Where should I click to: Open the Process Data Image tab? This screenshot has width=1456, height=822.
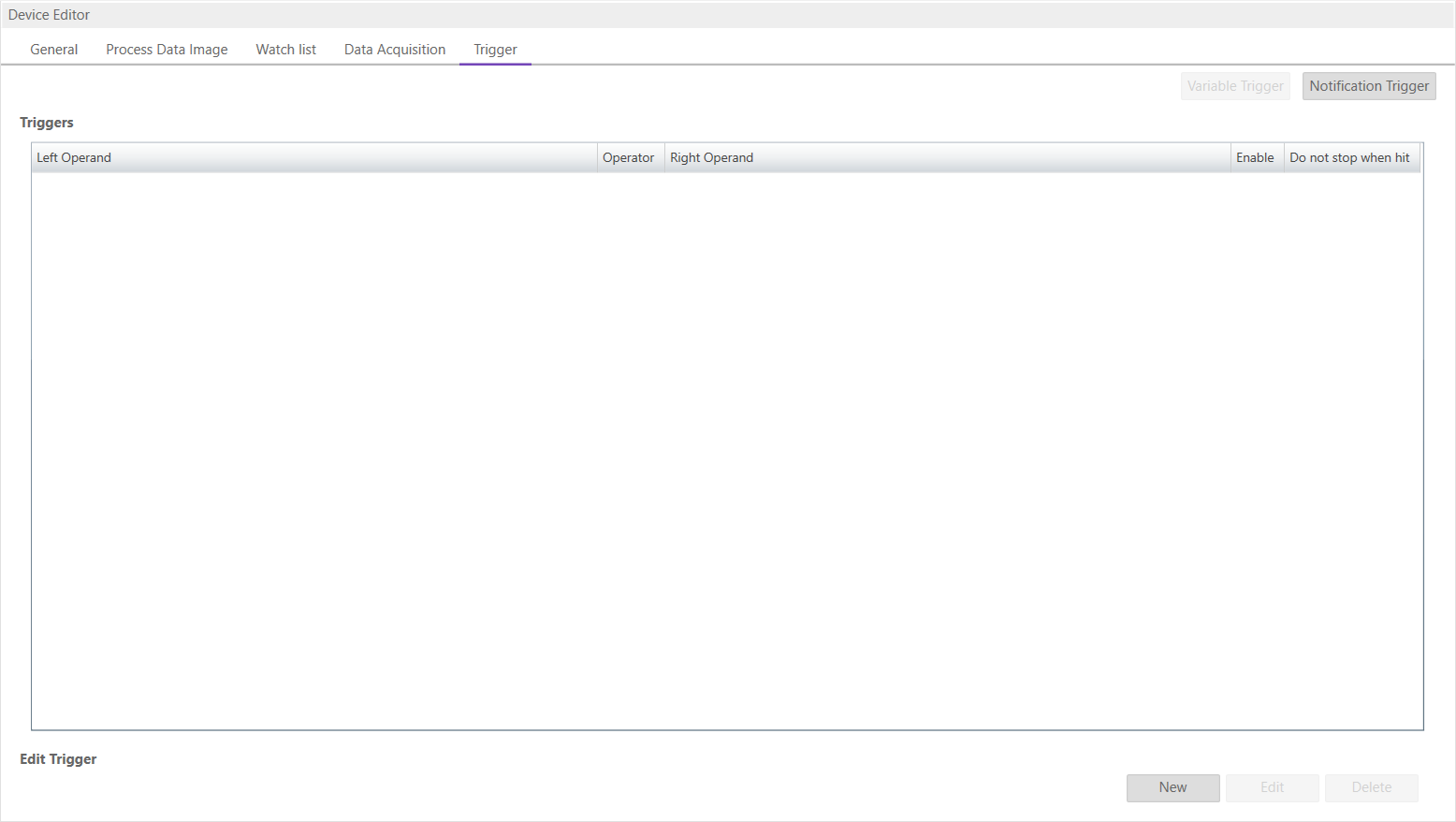point(167,50)
